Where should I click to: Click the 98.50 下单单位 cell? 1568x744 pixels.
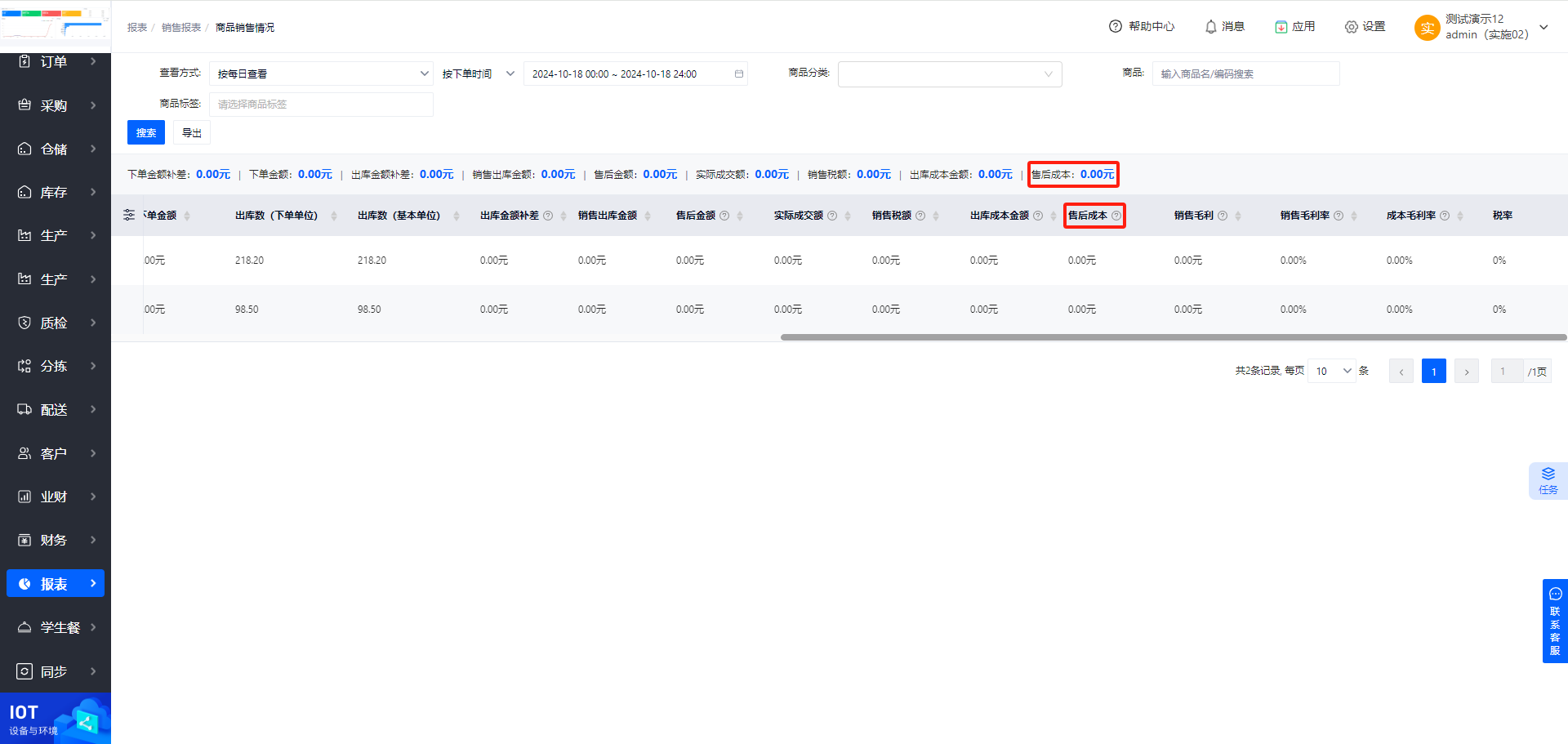pyautogui.click(x=247, y=310)
